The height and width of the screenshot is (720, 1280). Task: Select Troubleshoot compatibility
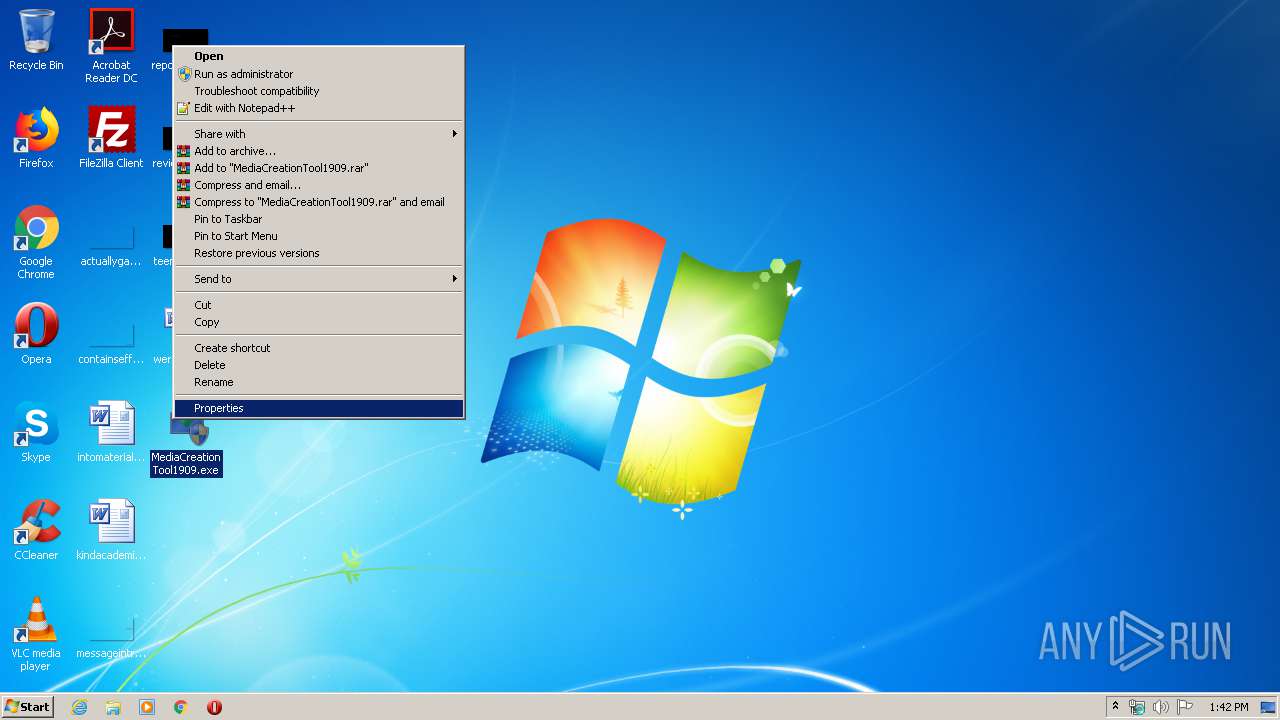click(319, 91)
